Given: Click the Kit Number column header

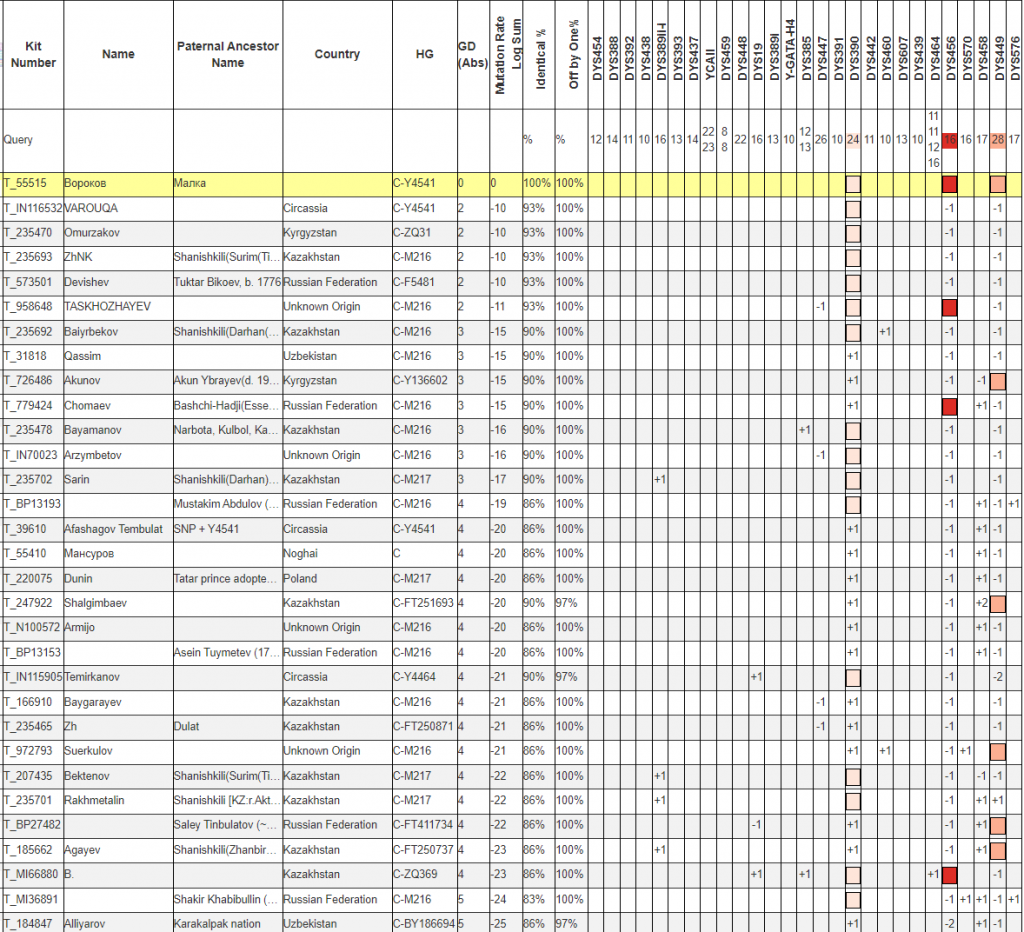Looking at the screenshot, I should click(x=32, y=54).
